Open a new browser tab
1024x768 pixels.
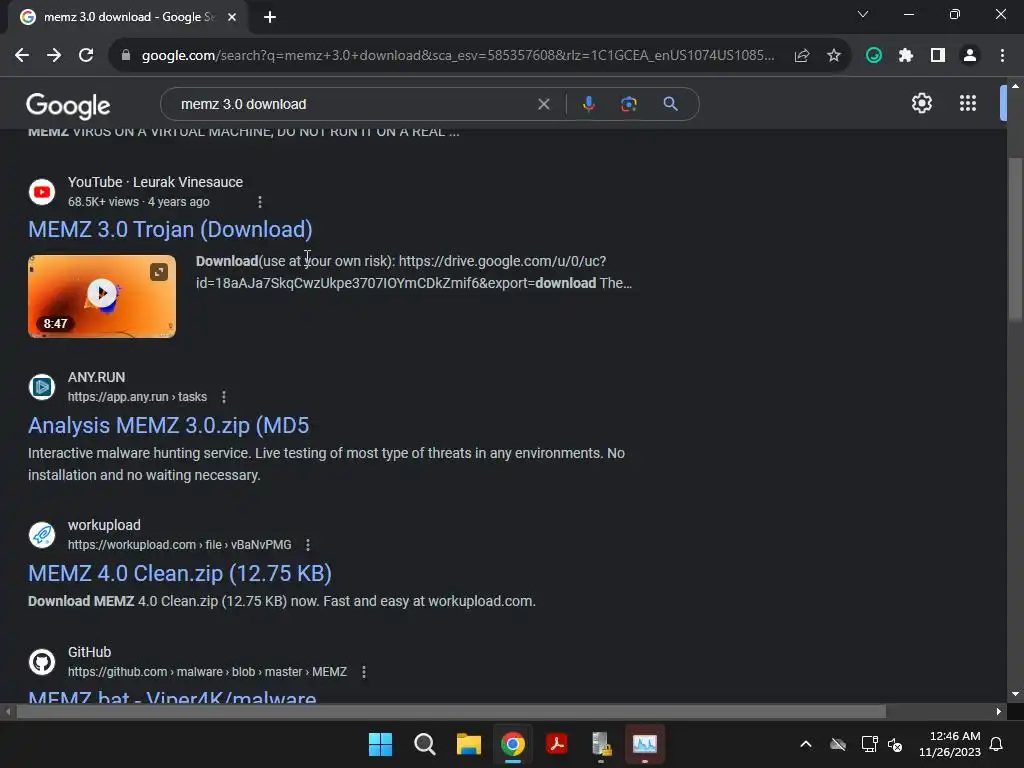(270, 17)
